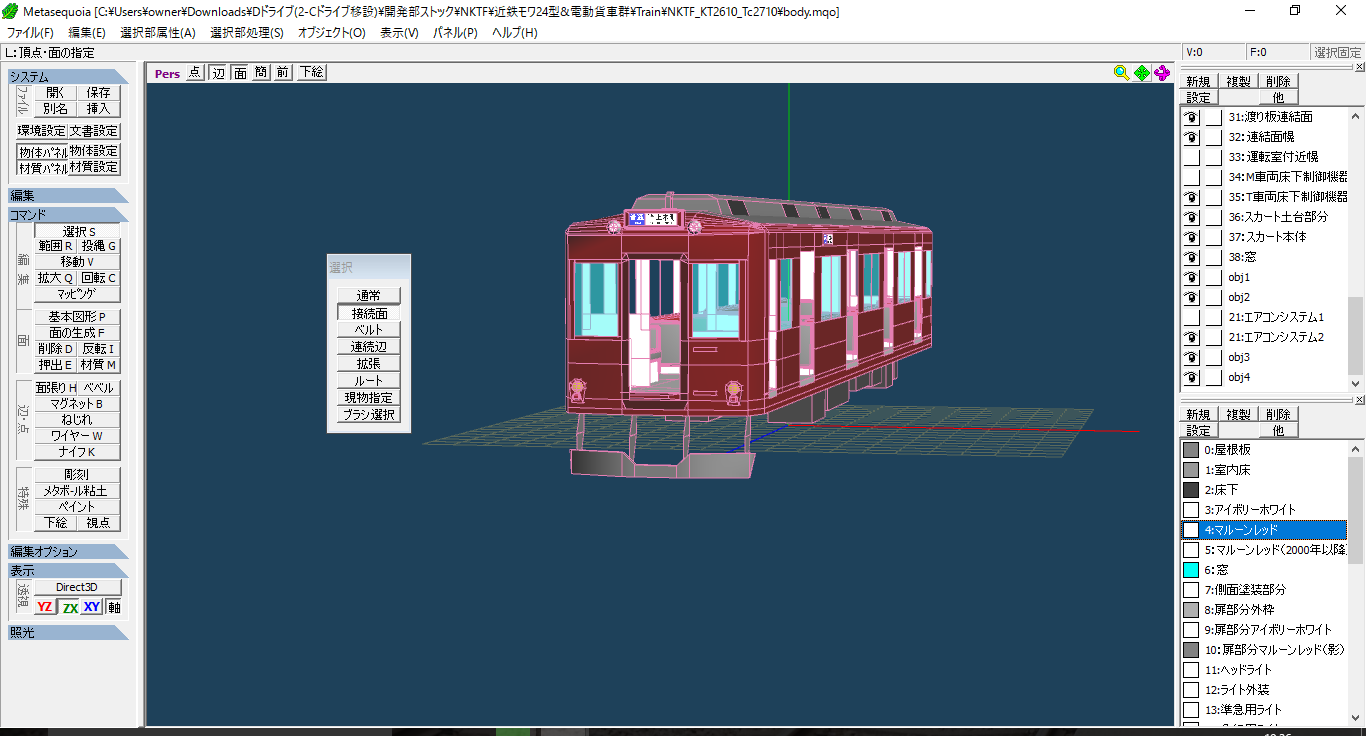Hide the 32:連結面幌 object
Viewport: 1366px width, 736px height.
click(x=1191, y=137)
